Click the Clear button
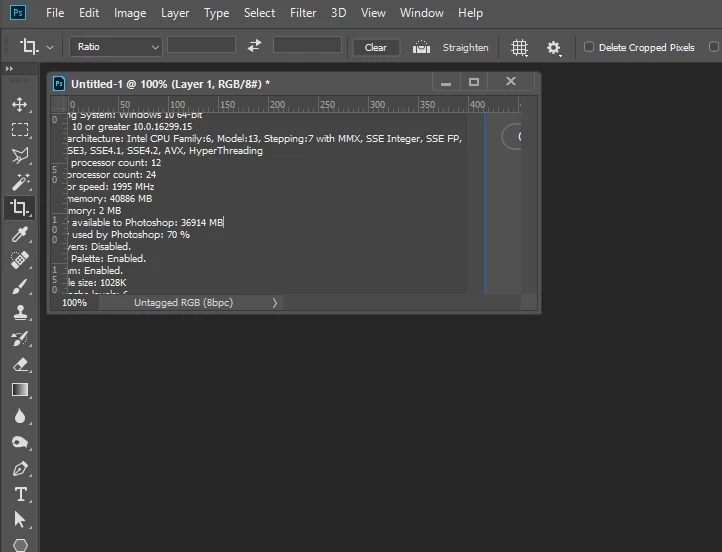Viewport: 722px width, 552px height. pos(376,47)
